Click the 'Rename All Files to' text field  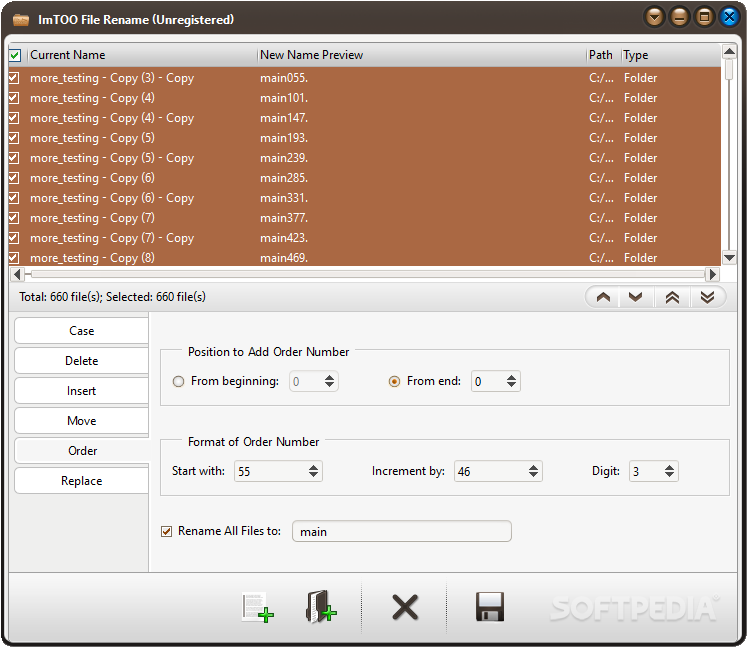pyautogui.click(x=402, y=531)
